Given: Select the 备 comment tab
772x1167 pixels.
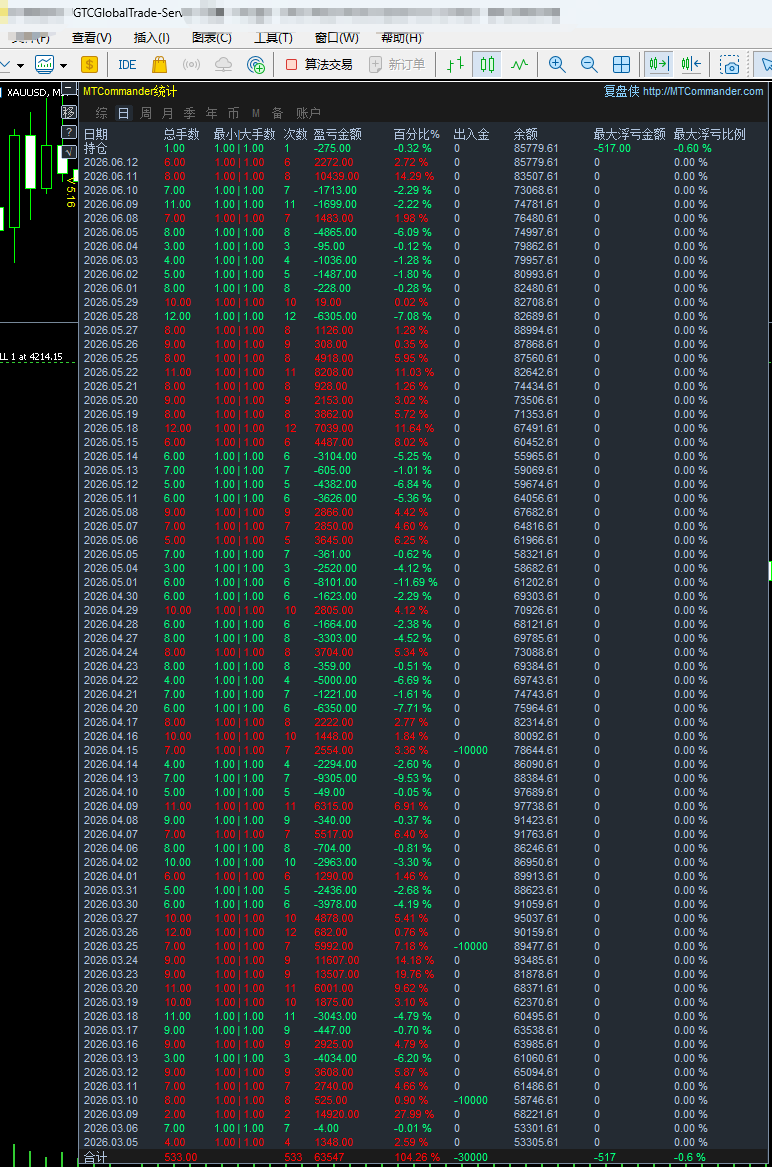Looking at the screenshot, I should pyautogui.click(x=278, y=113).
